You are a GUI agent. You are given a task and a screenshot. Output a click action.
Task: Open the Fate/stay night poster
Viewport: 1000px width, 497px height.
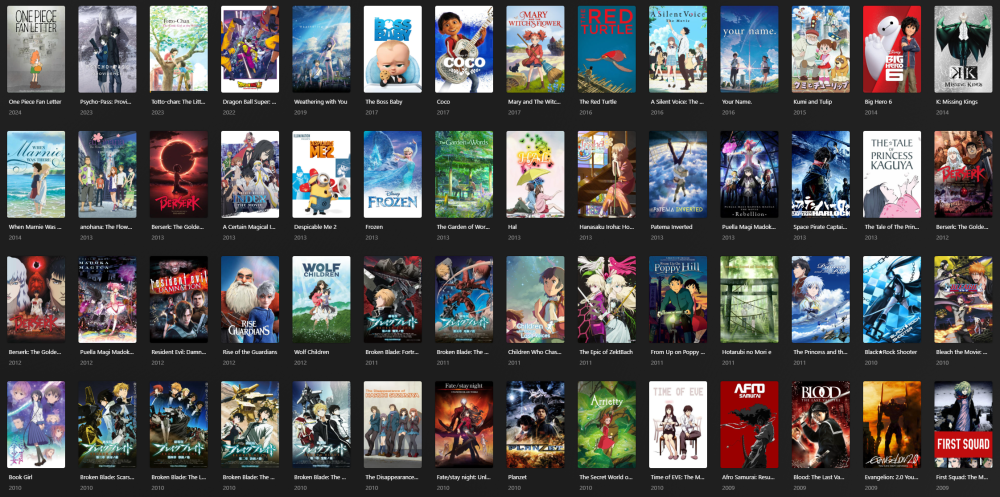coord(464,424)
